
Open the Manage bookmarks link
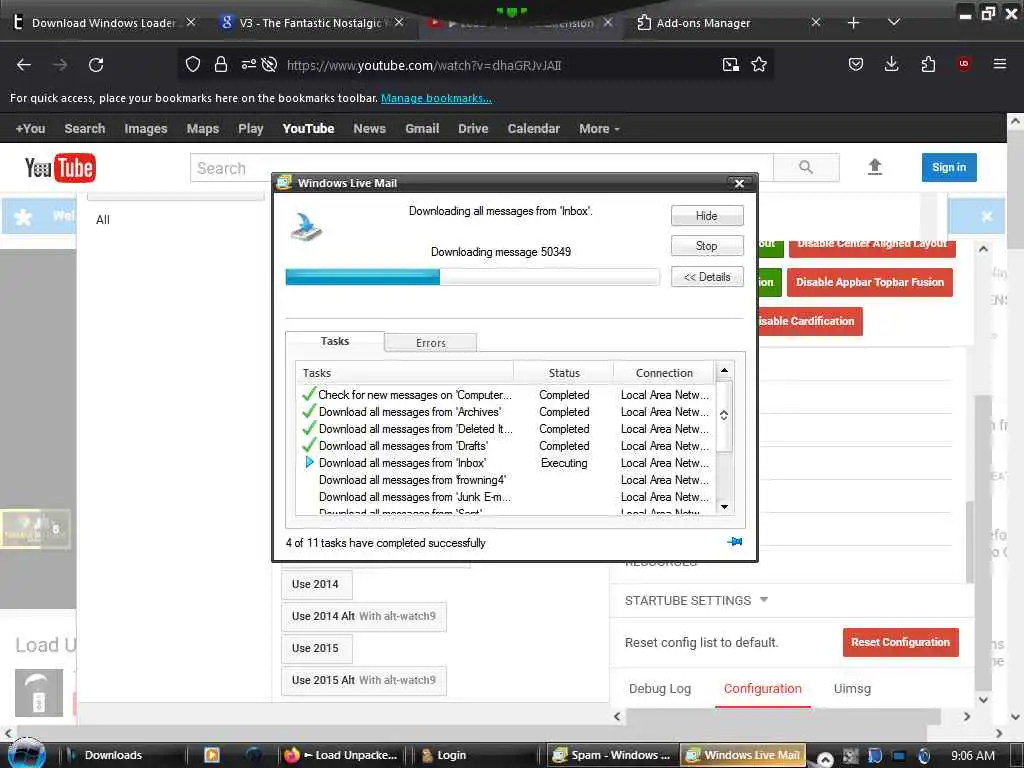(x=436, y=98)
